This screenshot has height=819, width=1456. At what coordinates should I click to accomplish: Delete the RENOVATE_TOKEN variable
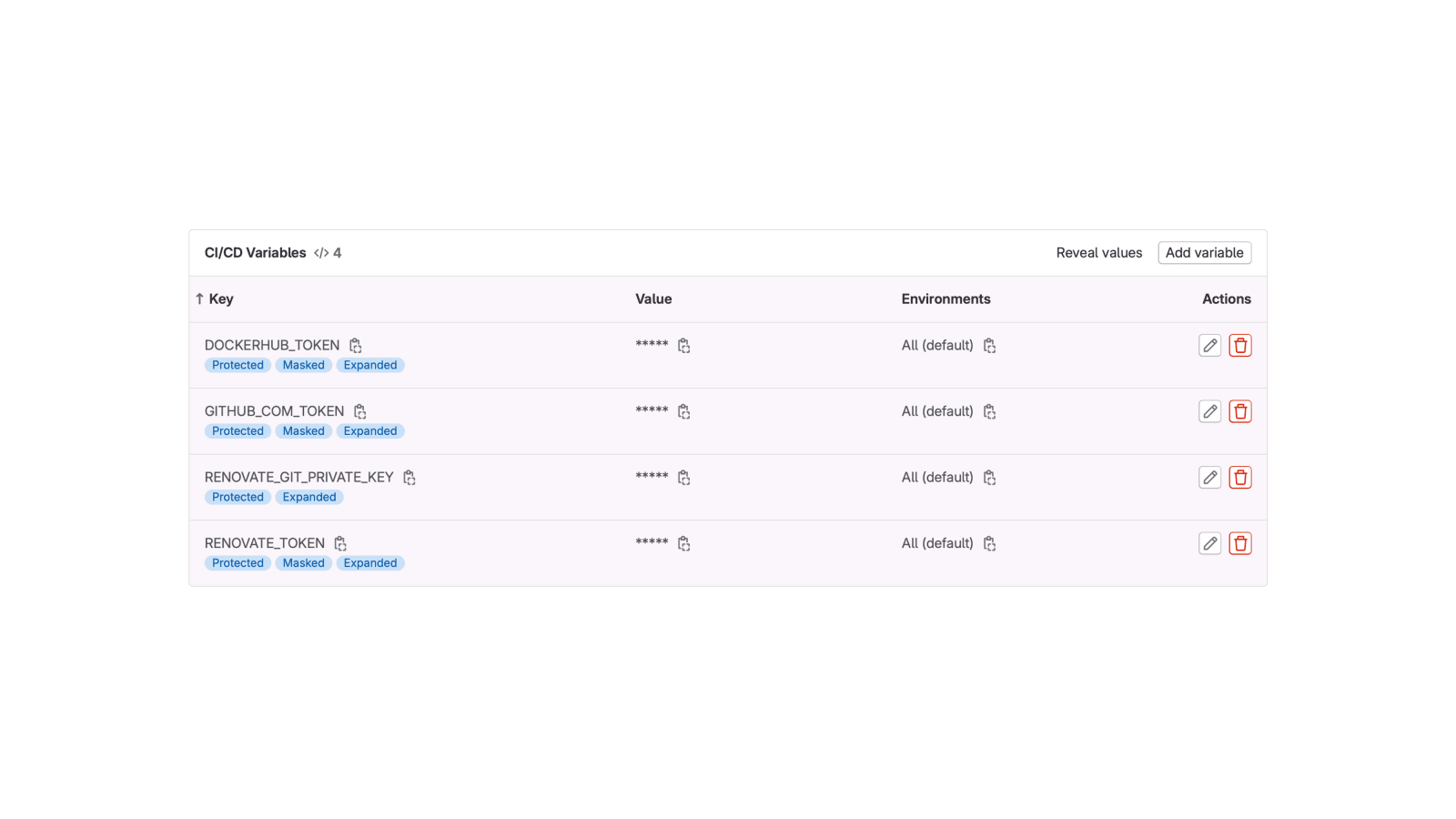pos(1240,543)
